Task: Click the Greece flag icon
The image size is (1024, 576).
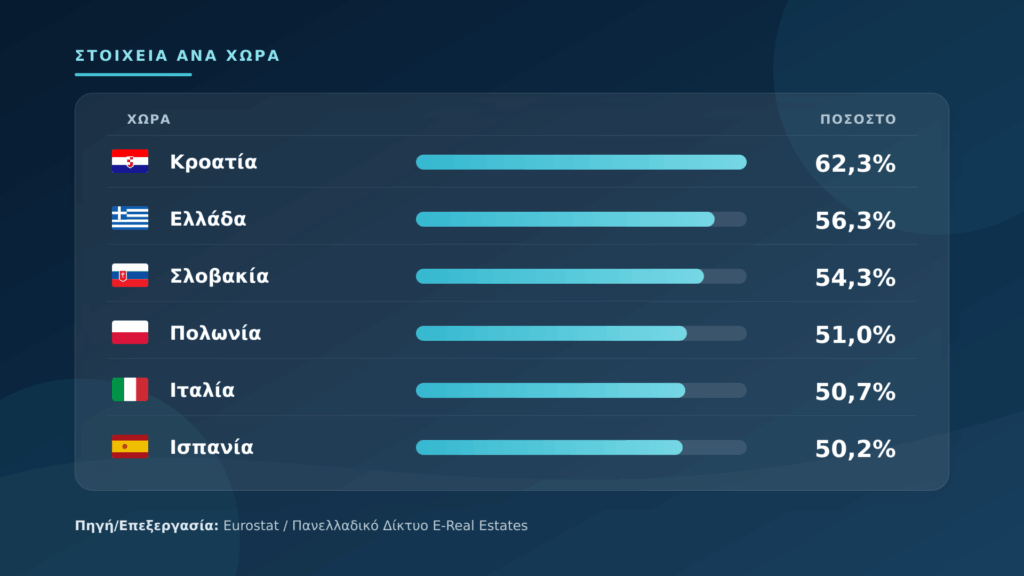Action: pos(130,218)
